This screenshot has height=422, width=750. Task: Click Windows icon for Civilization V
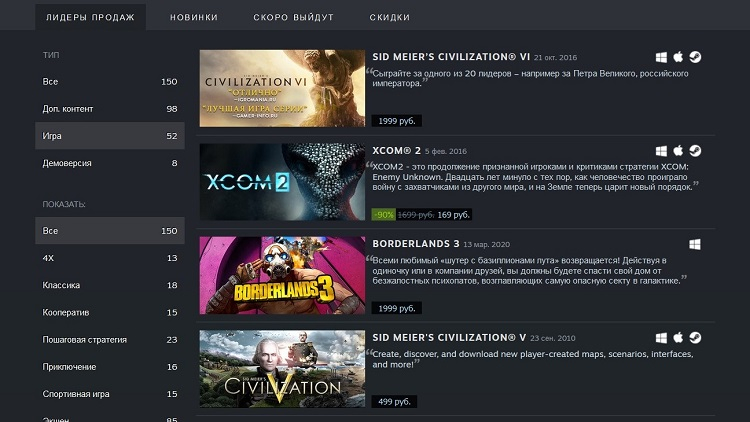coord(661,338)
